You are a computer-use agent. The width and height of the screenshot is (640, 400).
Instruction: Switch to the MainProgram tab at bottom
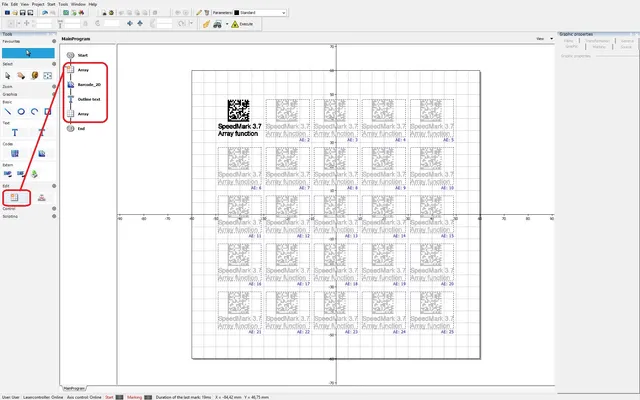[x=73, y=386]
